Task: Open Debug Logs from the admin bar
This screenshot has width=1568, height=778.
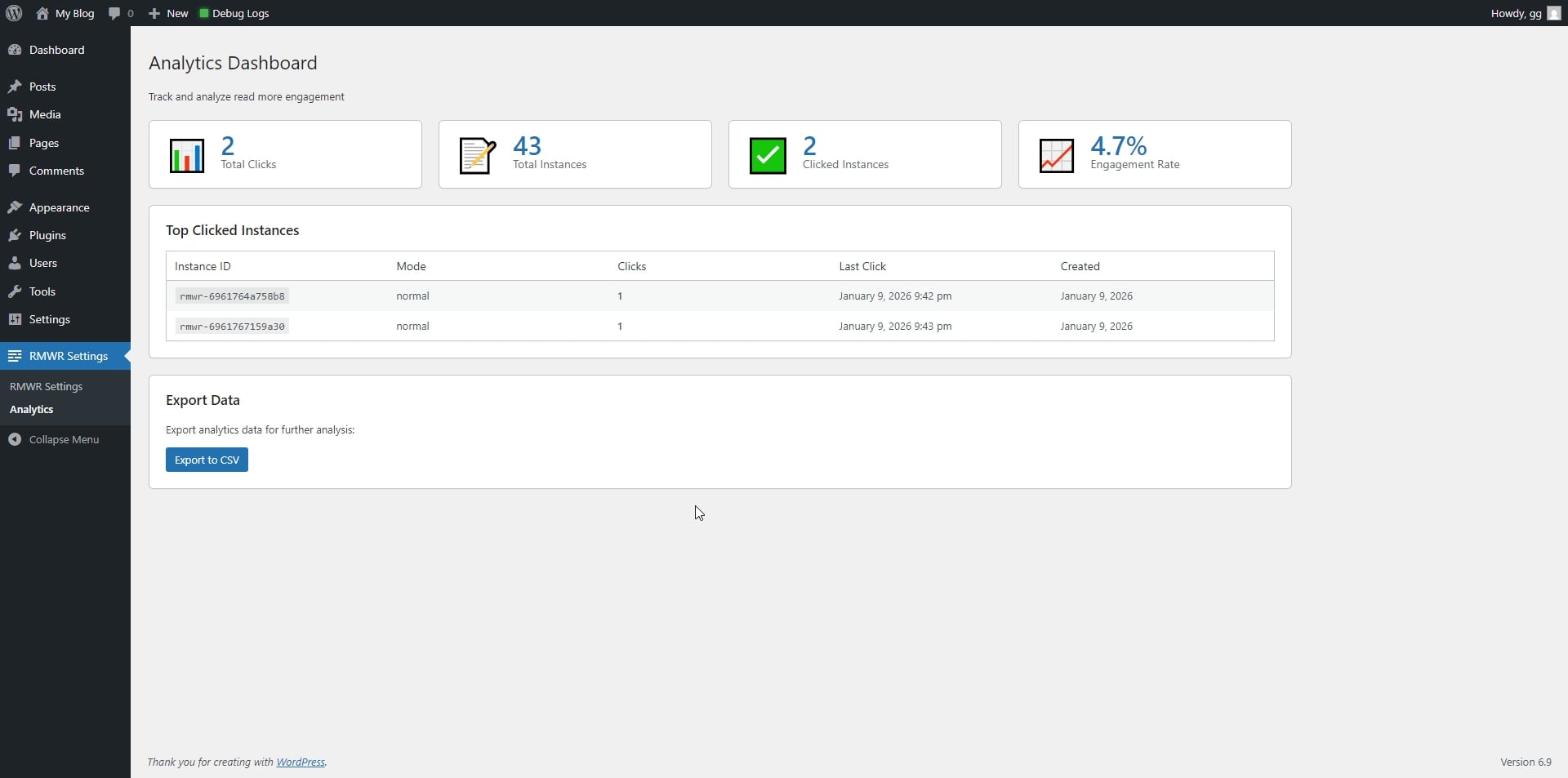Action: click(x=234, y=13)
